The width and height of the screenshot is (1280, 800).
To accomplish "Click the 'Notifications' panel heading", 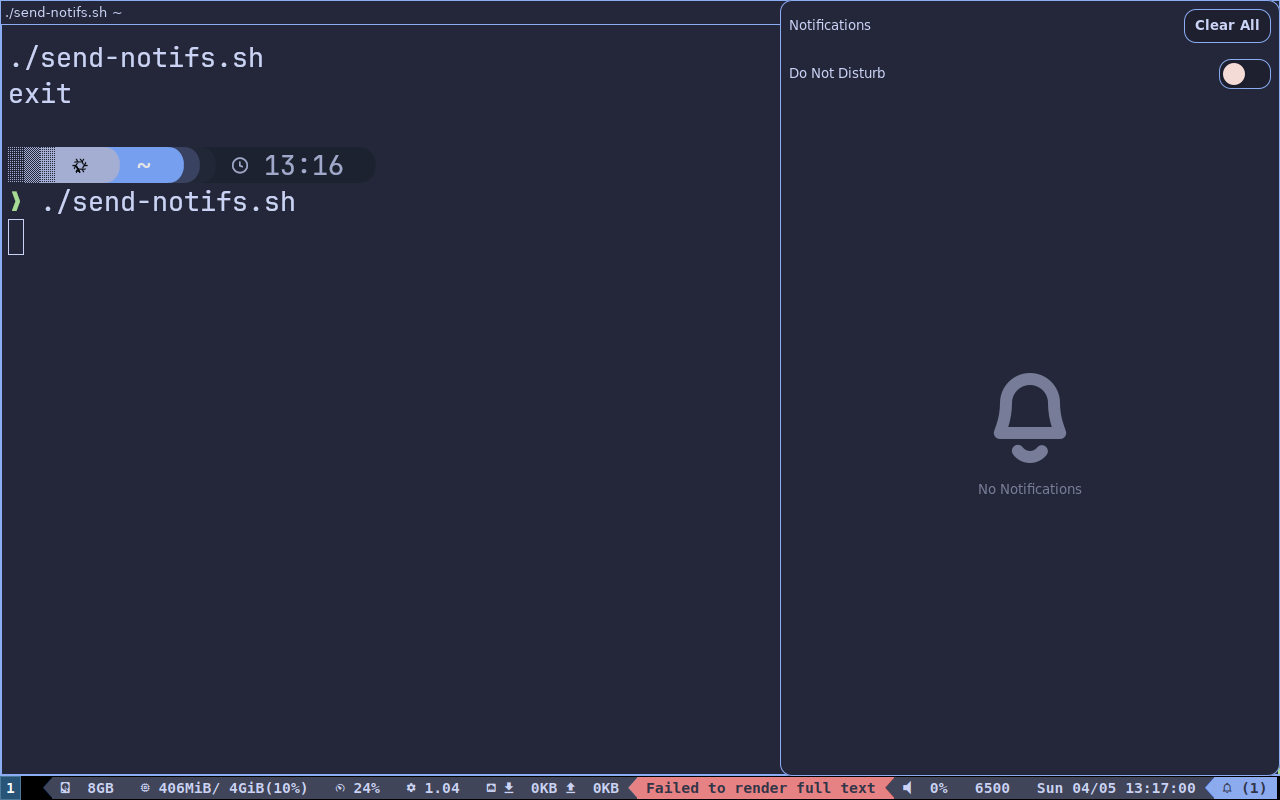I will tap(830, 25).
